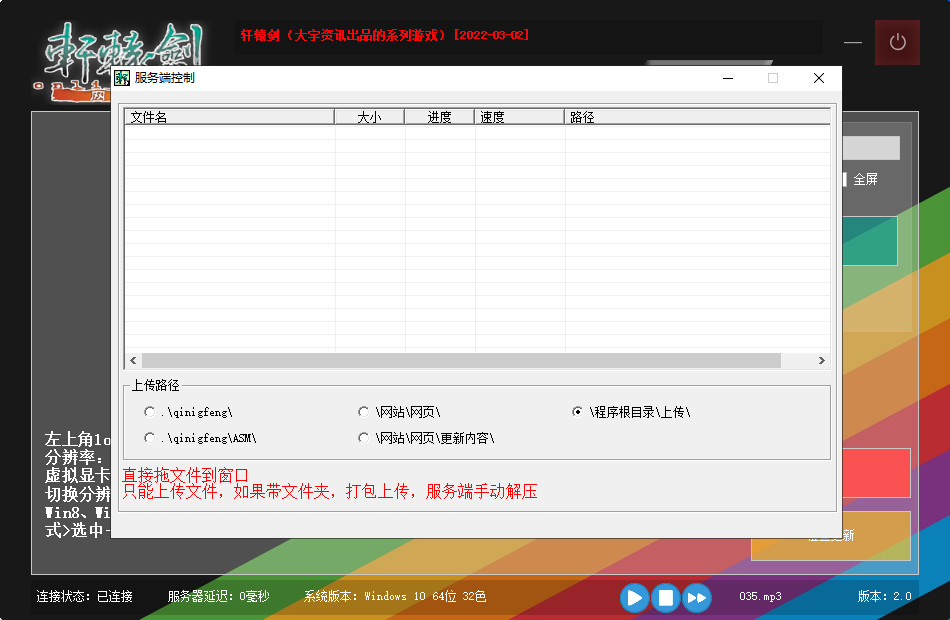Click the file list's right scroll arrow
Viewport: 950px width, 620px height.
[x=822, y=361]
